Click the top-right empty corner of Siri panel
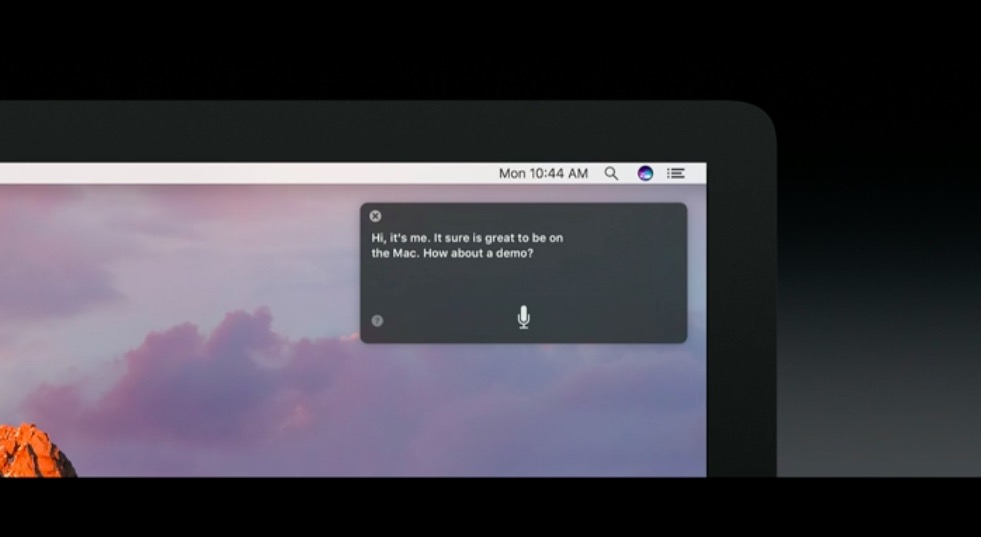 pyautogui.click(x=660, y=220)
